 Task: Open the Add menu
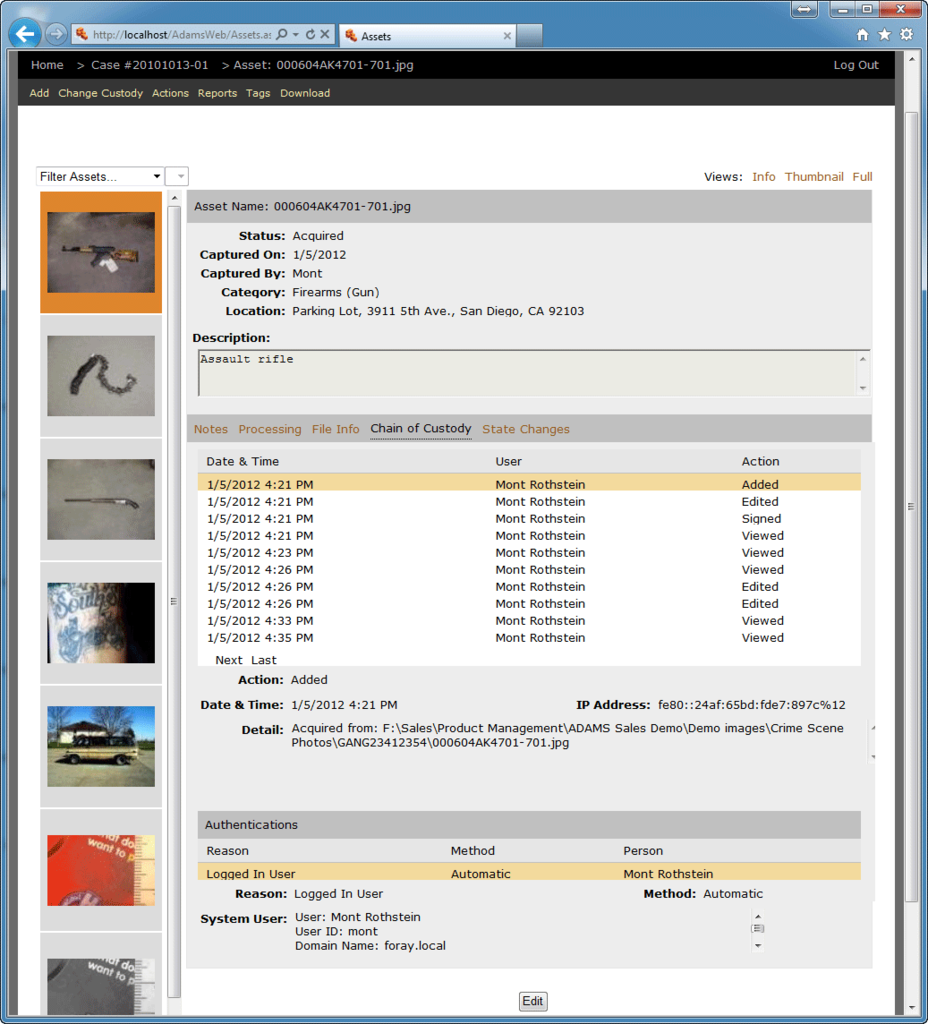coord(38,93)
